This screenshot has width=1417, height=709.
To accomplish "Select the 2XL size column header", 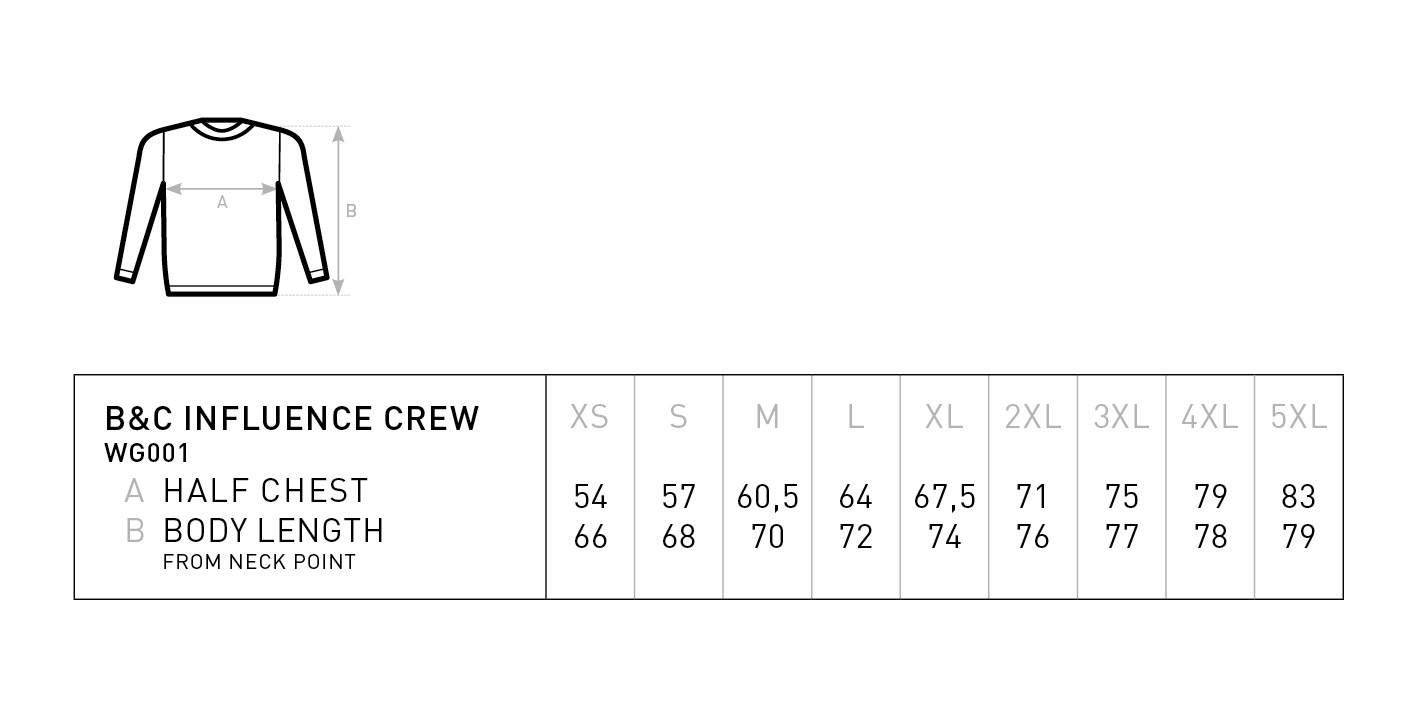I will click(x=1032, y=417).
